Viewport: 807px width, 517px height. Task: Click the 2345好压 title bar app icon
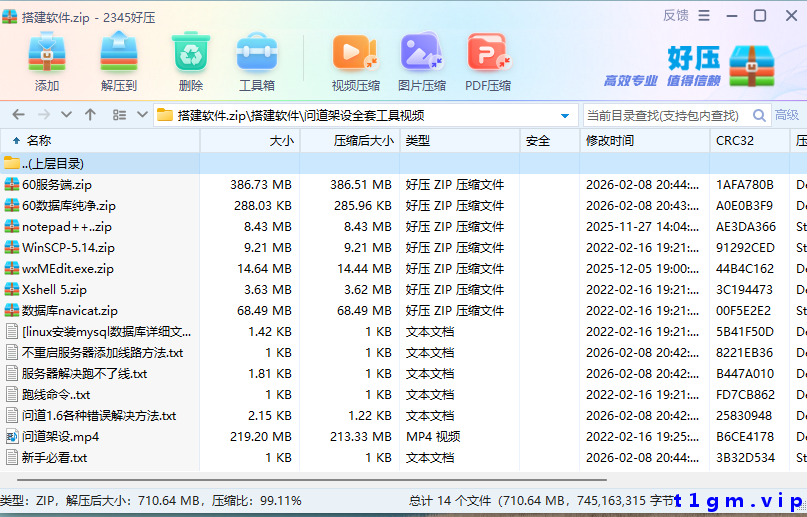9,16
